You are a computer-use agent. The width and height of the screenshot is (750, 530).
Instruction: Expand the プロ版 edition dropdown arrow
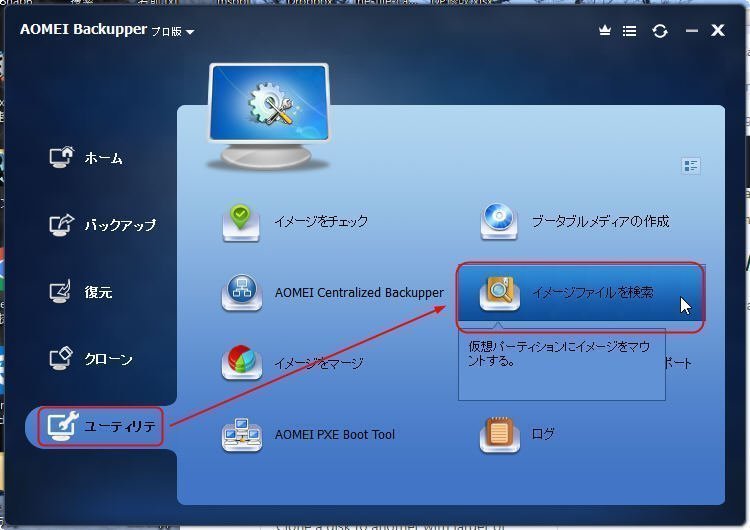point(190,32)
